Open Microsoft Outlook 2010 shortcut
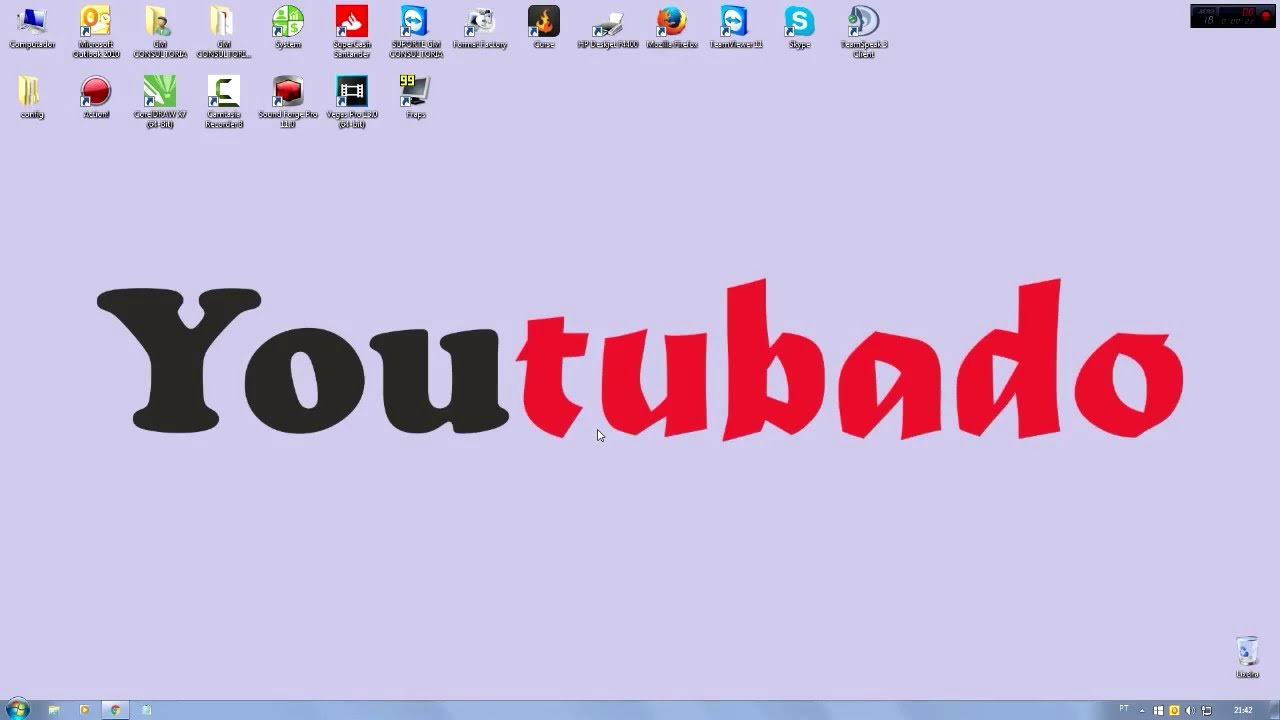The height and width of the screenshot is (720, 1280). click(96, 32)
